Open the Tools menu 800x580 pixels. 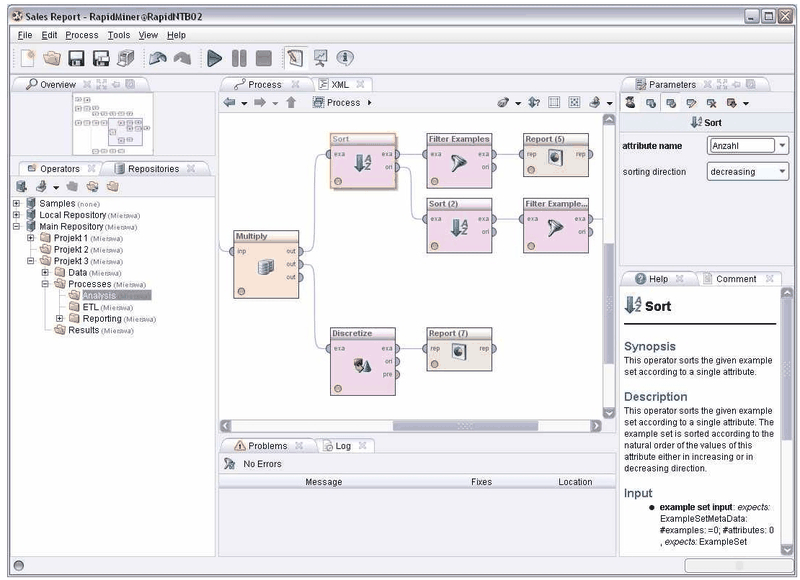coord(119,35)
